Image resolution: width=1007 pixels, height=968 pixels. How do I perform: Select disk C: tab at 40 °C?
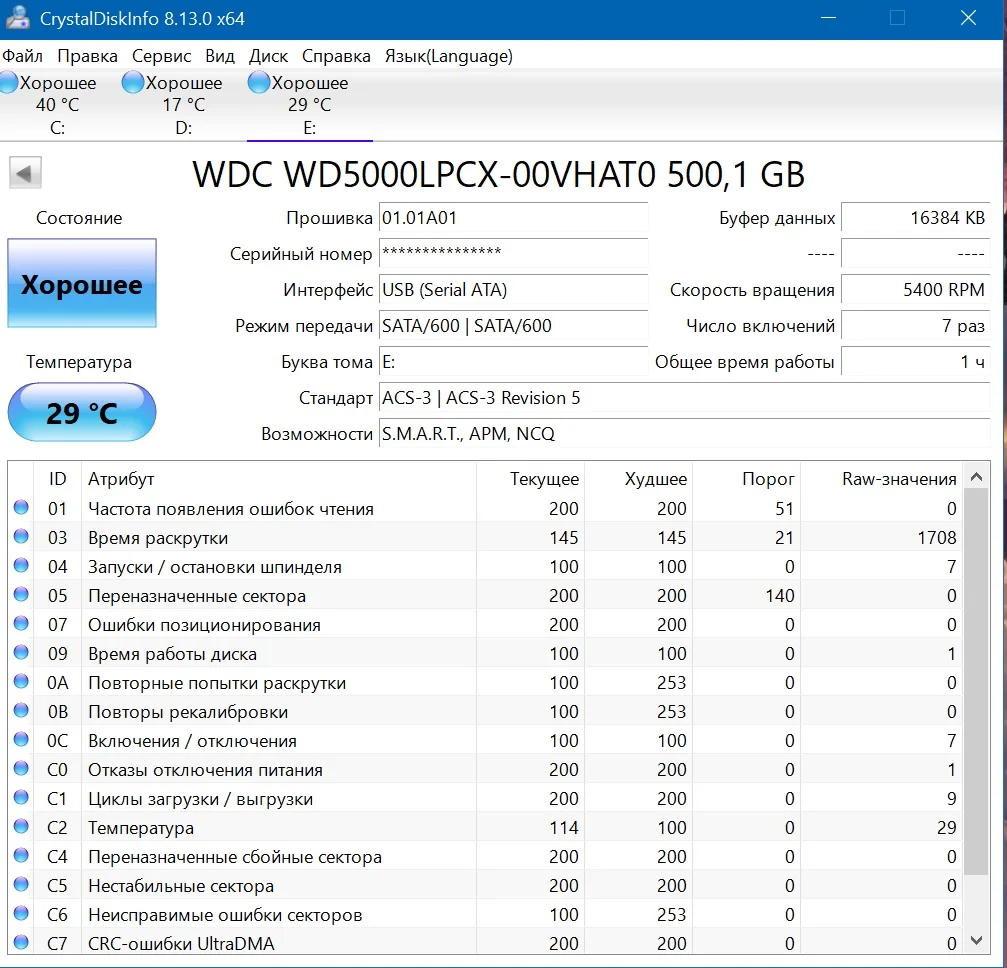pyautogui.click(x=57, y=105)
